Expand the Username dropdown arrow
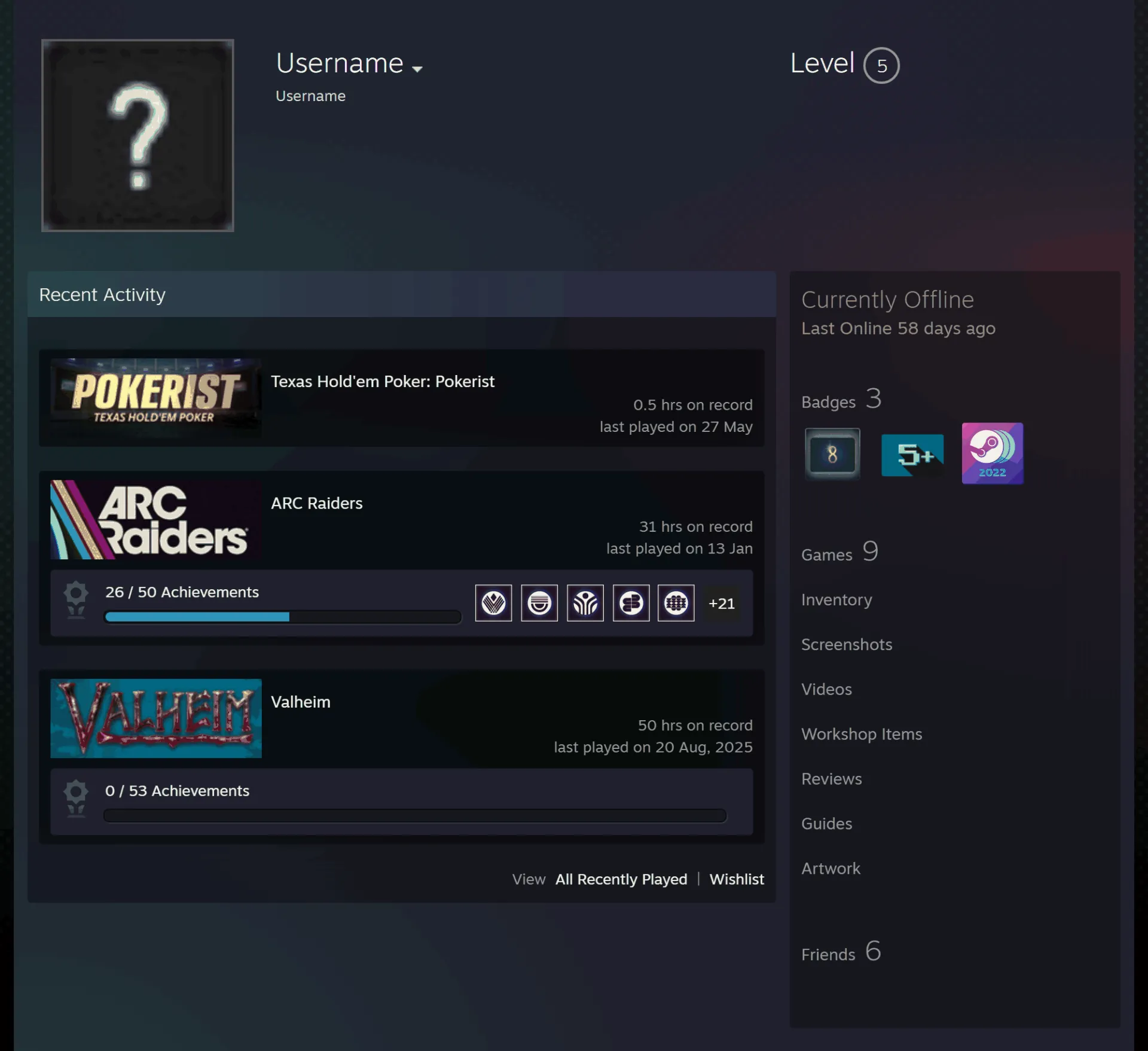This screenshot has height=1051, width=1148. [x=417, y=69]
